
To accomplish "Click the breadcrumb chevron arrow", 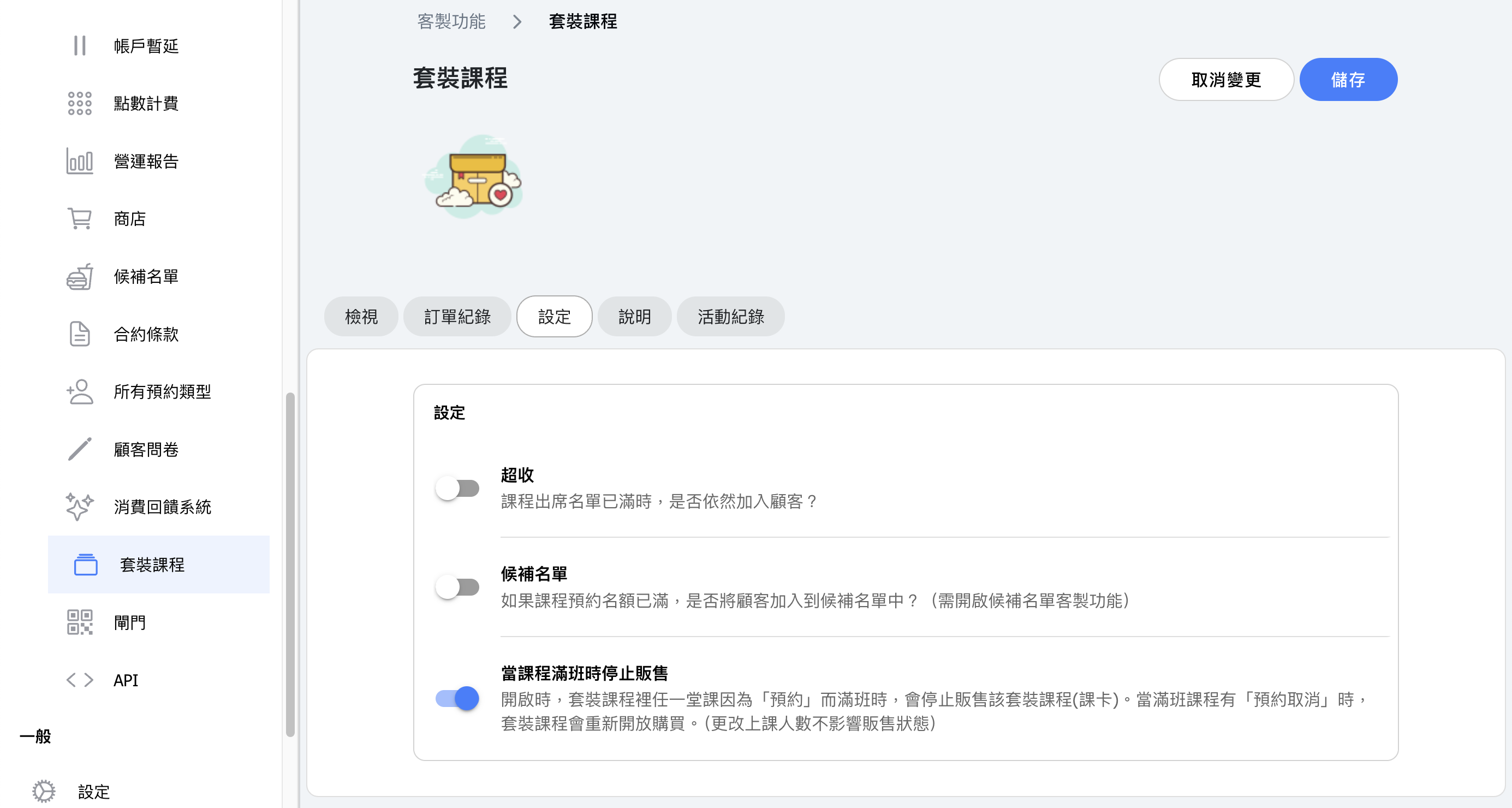I will click(x=516, y=22).
